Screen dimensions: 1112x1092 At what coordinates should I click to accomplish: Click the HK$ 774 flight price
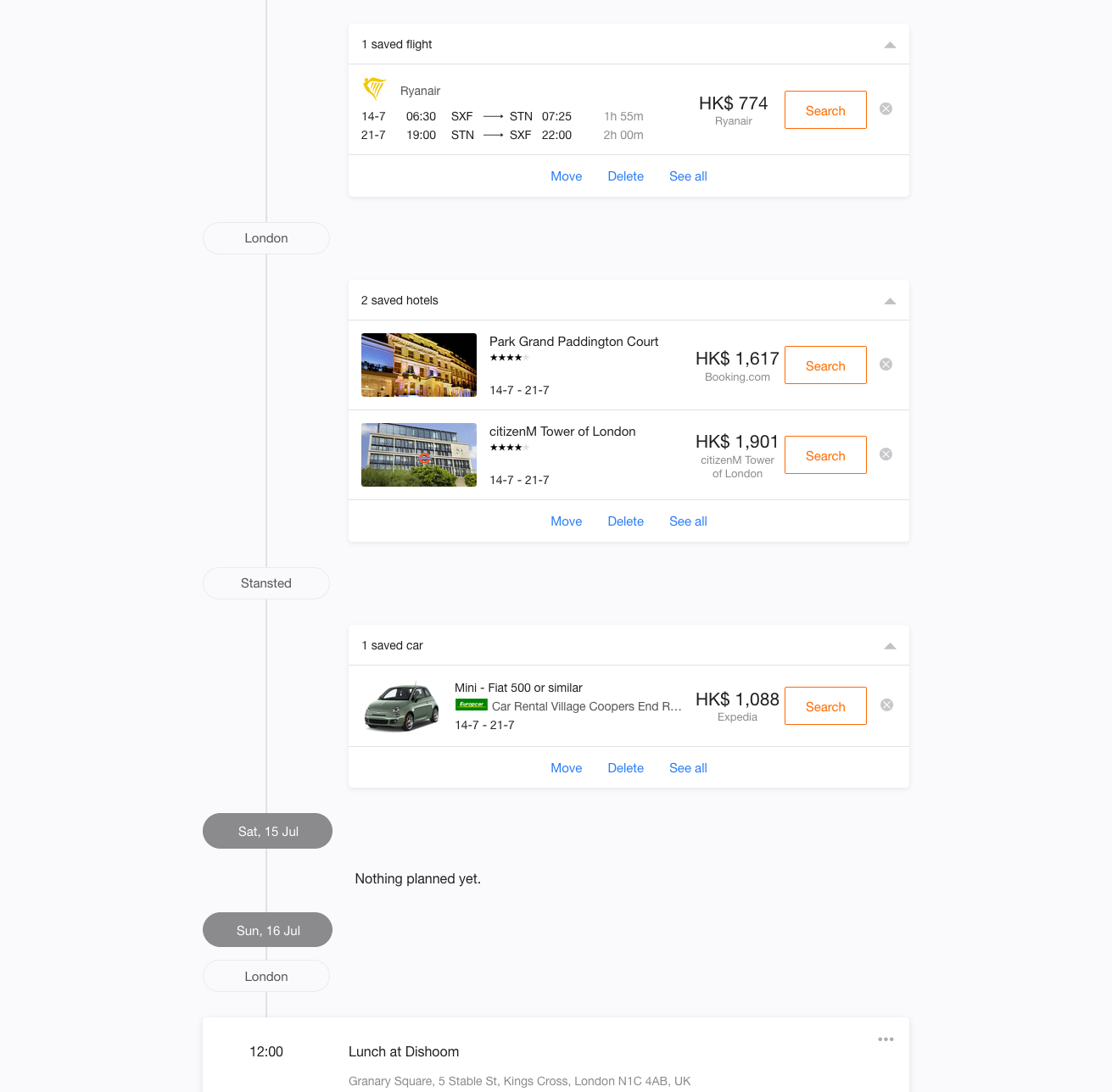pyautogui.click(x=734, y=103)
